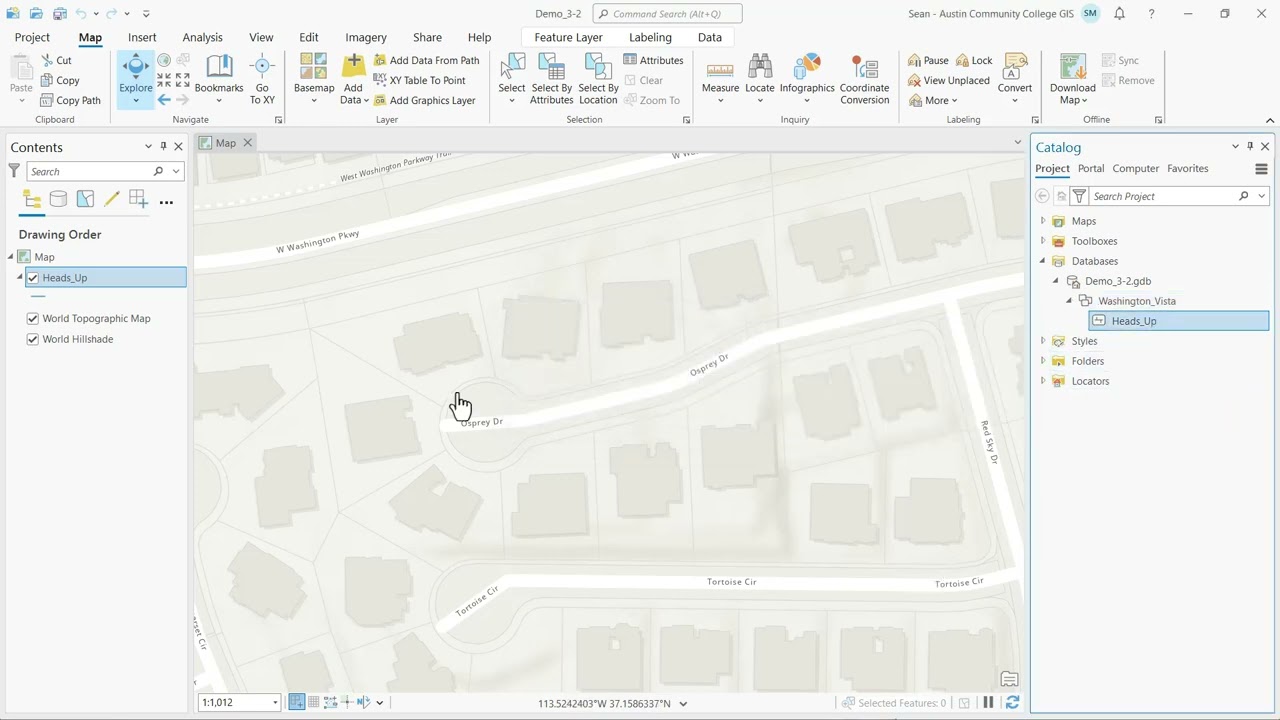Click in the Command Search box
The height and width of the screenshot is (720, 1280).
(668, 14)
